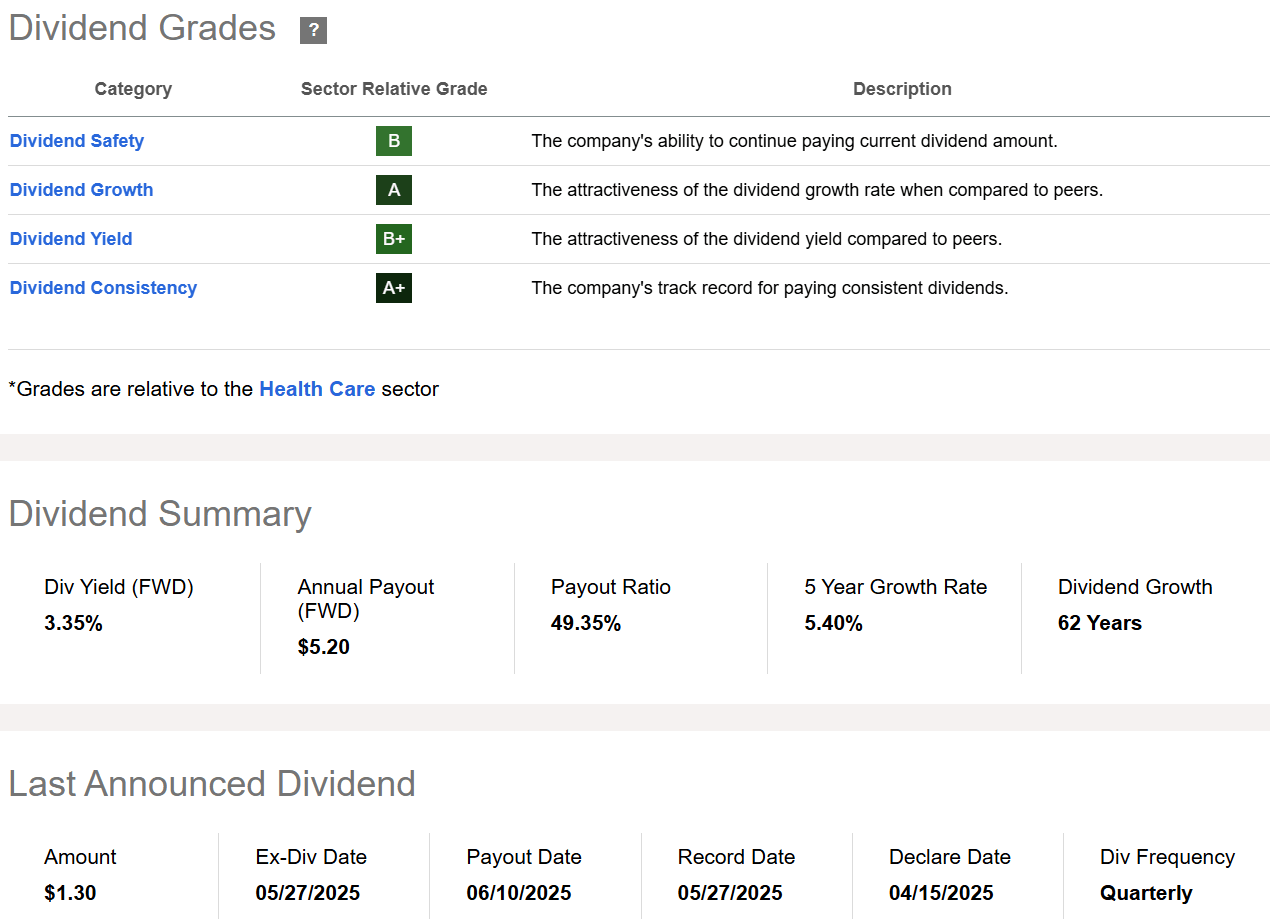Click the Quarterly Div Frequency value
1270x922 pixels.
pos(1146,892)
